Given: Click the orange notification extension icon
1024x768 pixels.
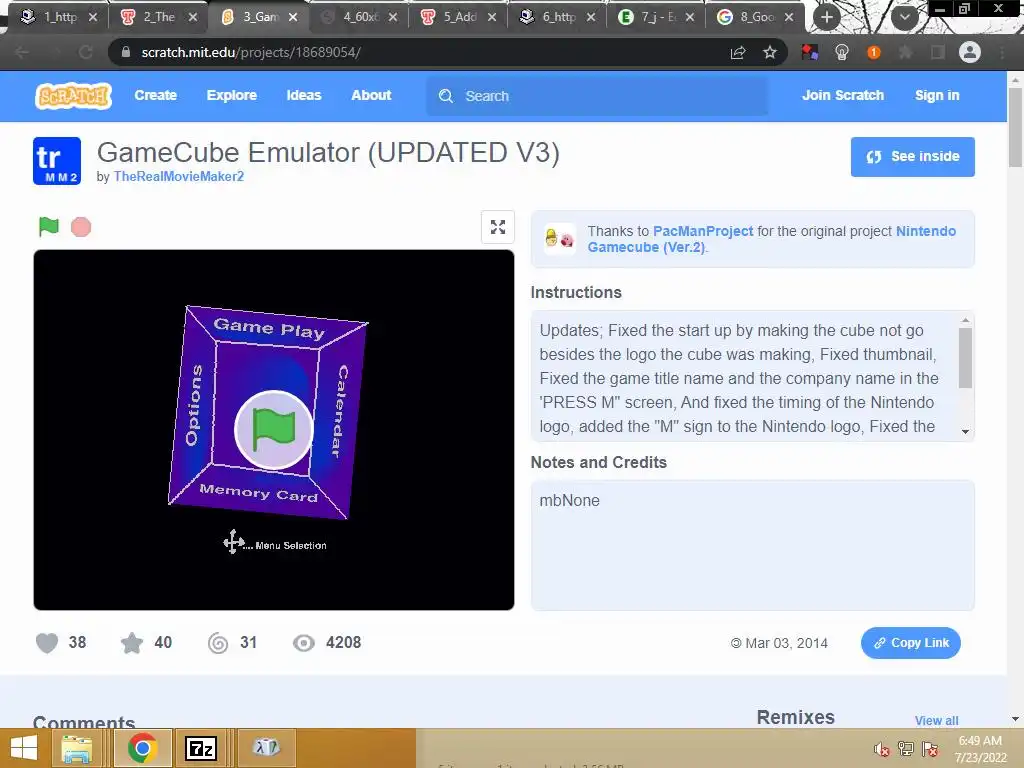Looking at the screenshot, I should (874, 52).
